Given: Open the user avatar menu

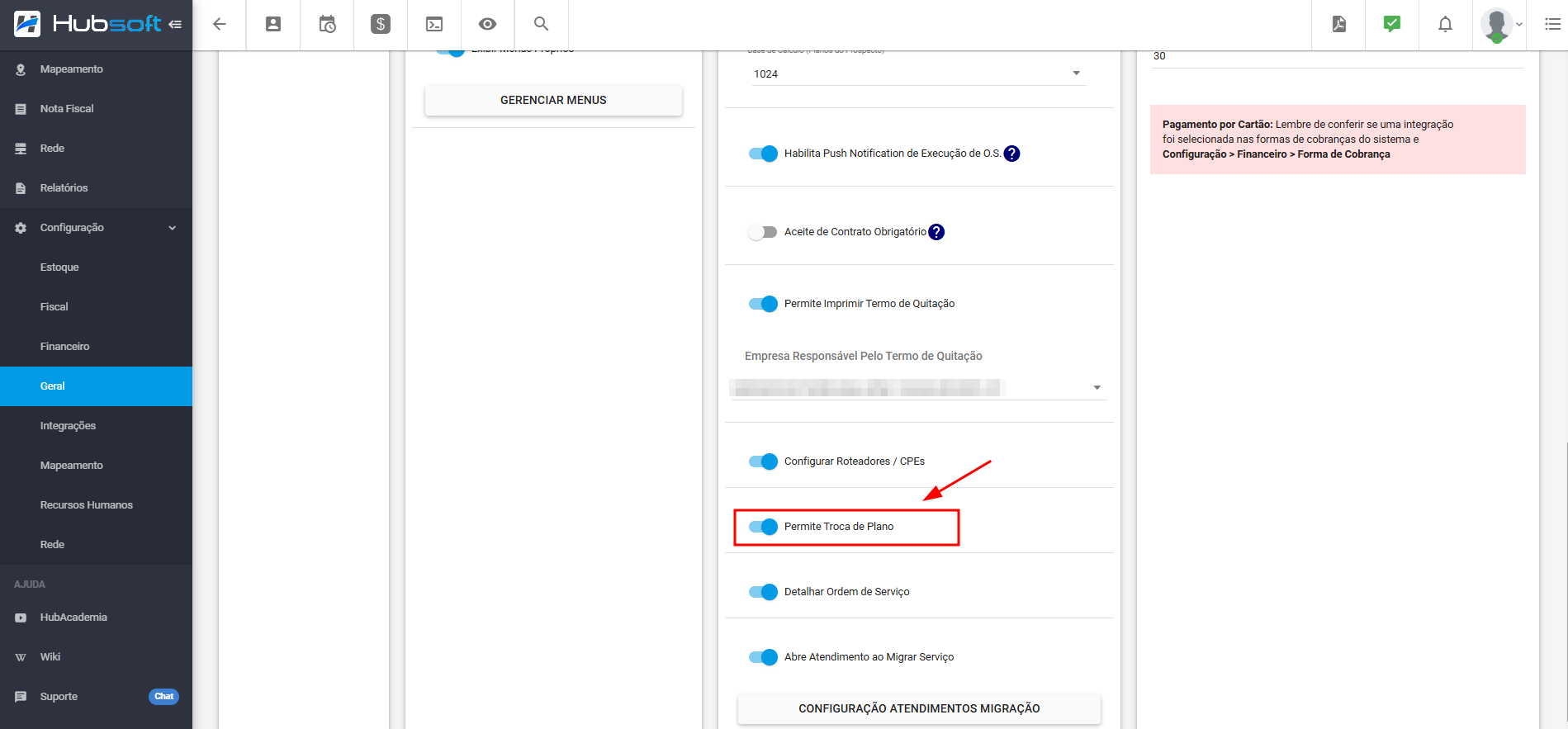Looking at the screenshot, I should (1497, 25).
